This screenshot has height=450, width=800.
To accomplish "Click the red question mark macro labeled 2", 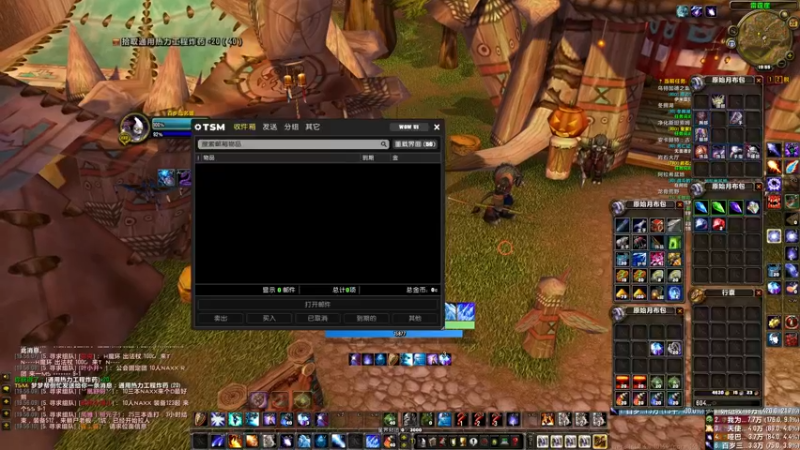I will (x=479, y=419).
